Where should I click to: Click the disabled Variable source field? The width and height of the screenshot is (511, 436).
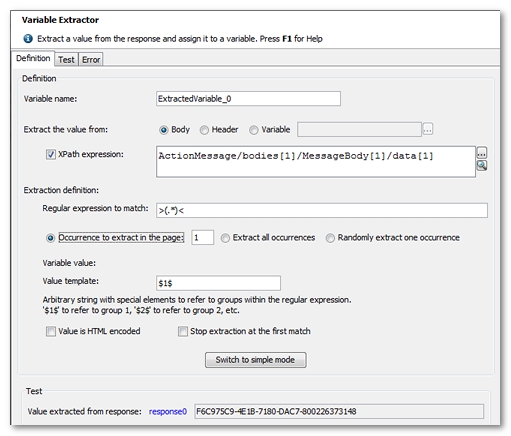[359, 129]
